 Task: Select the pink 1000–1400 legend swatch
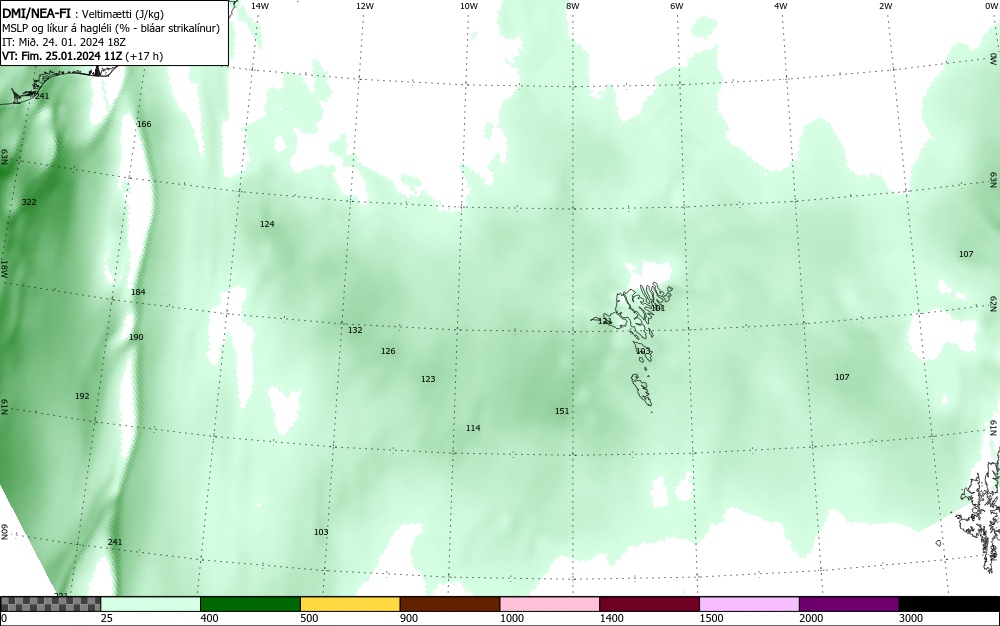tap(550, 604)
